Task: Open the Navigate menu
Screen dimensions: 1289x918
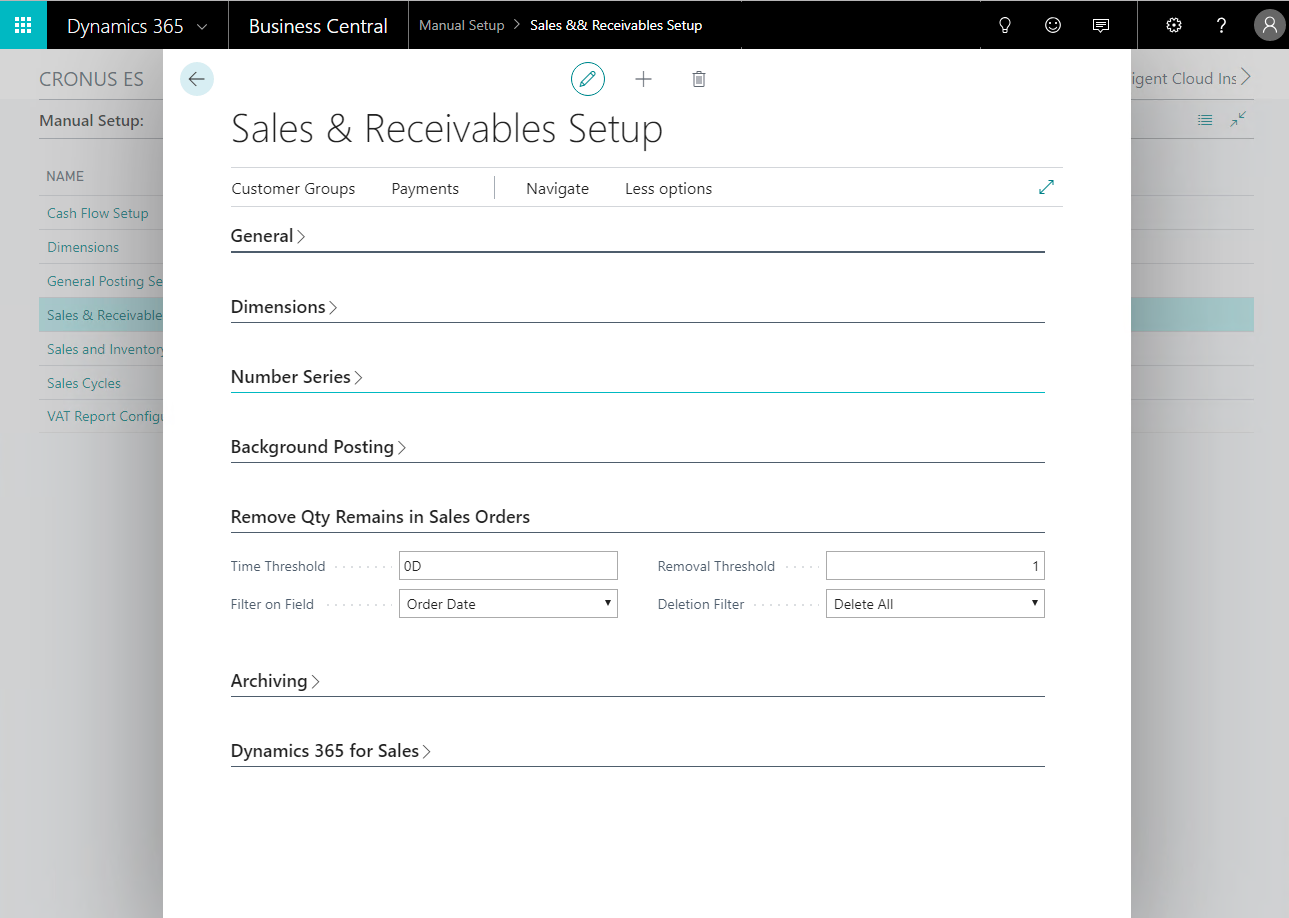Action: coord(557,189)
